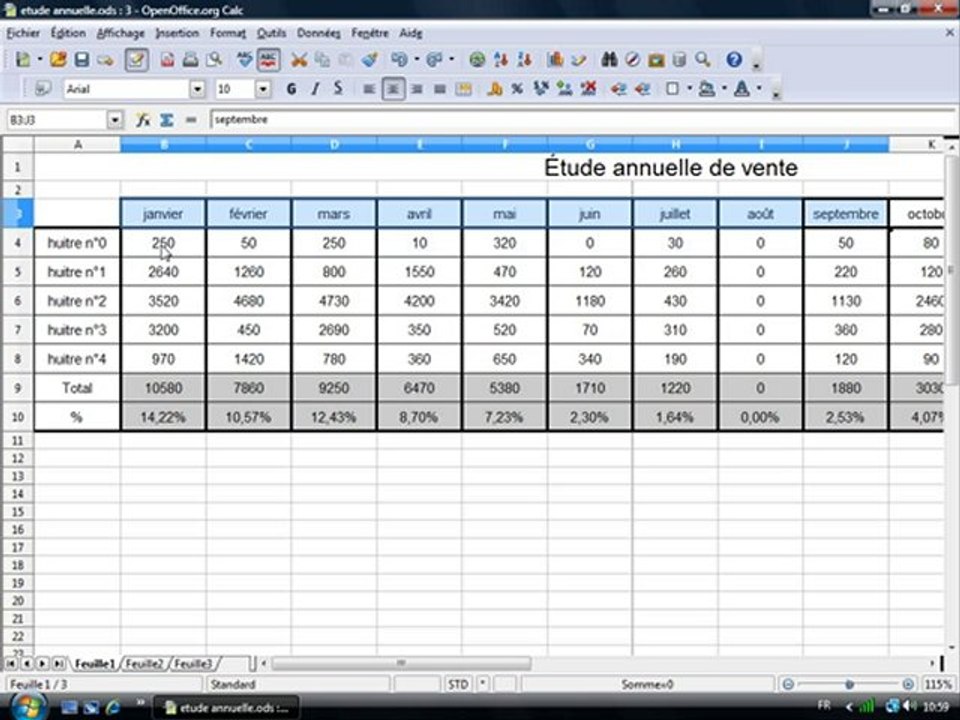The image size is (960, 720).
Task: Open Page Preview icon
Action: coord(214,59)
